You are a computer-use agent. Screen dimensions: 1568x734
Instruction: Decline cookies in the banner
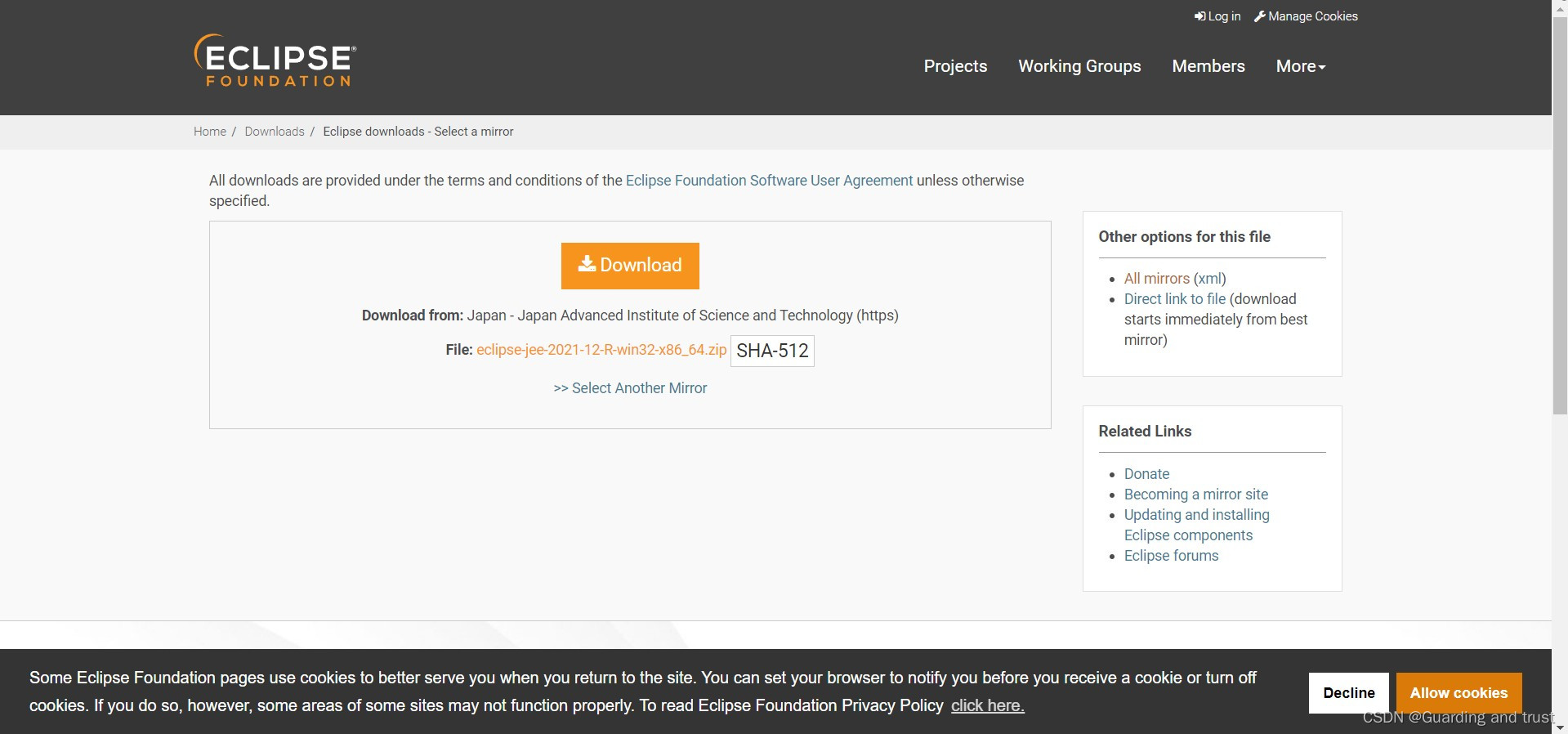click(1349, 693)
